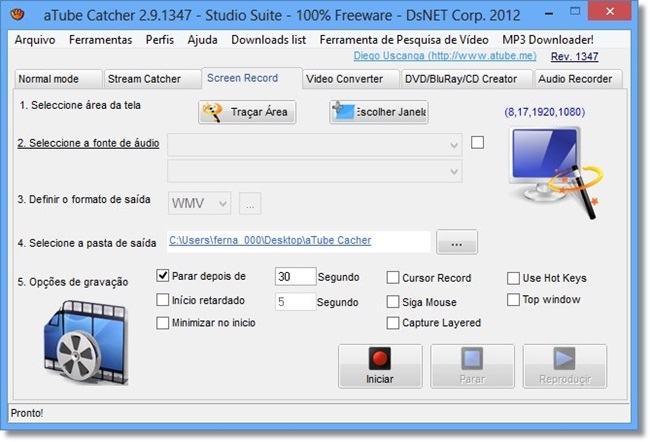The height and width of the screenshot is (442, 650).
Task: Enable the Minimizar no inicio checkbox
Action: pyautogui.click(x=162, y=323)
